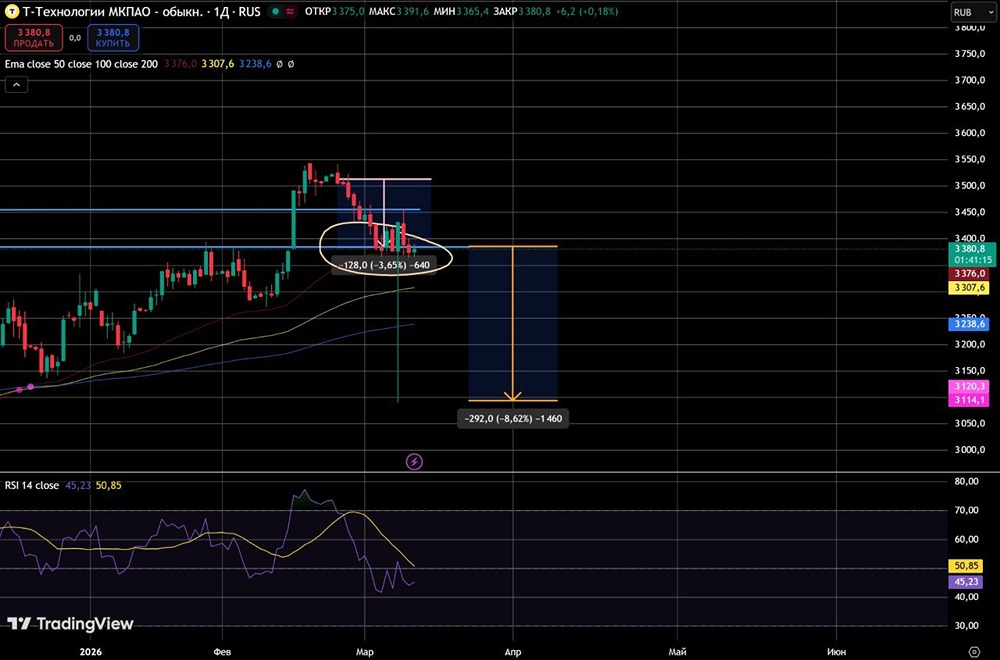Click the pink approximate-equals data icon
This screenshot has height=660, width=1000.
[x=290, y=11]
